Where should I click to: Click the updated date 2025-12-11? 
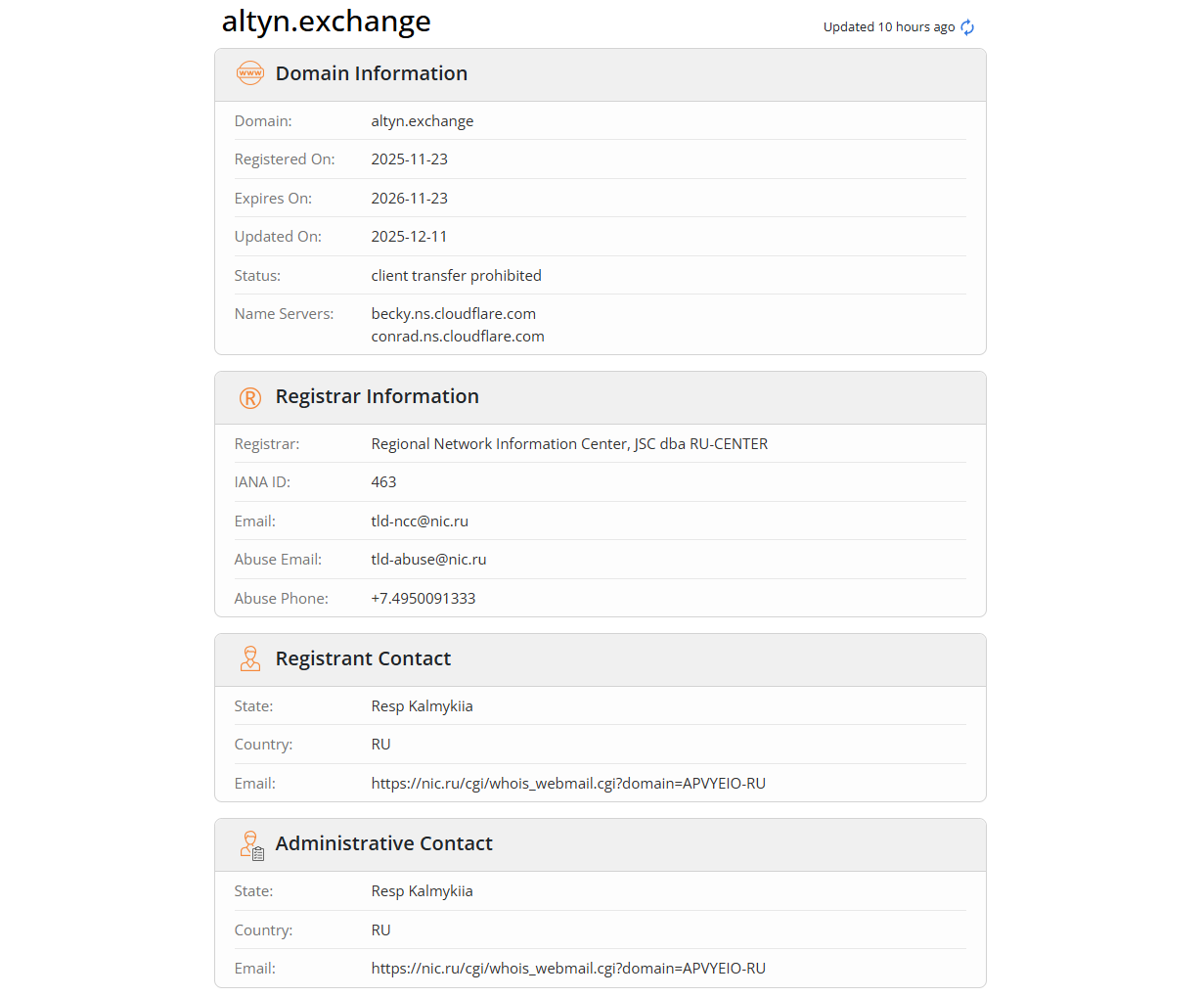coord(409,237)
